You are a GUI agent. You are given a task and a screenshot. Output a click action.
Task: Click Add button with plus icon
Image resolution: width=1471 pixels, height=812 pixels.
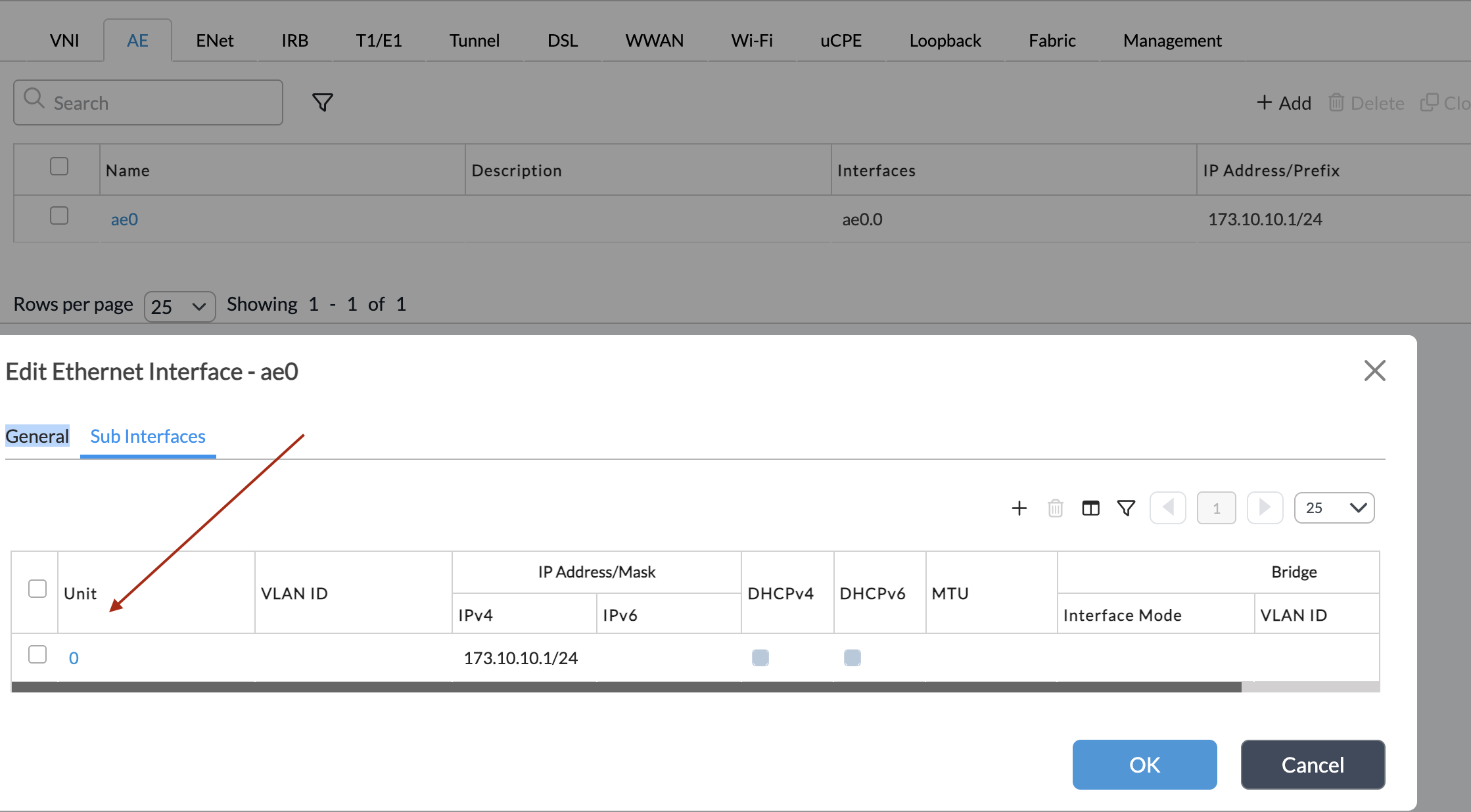pyautogui.click(x=1284, y=103)
